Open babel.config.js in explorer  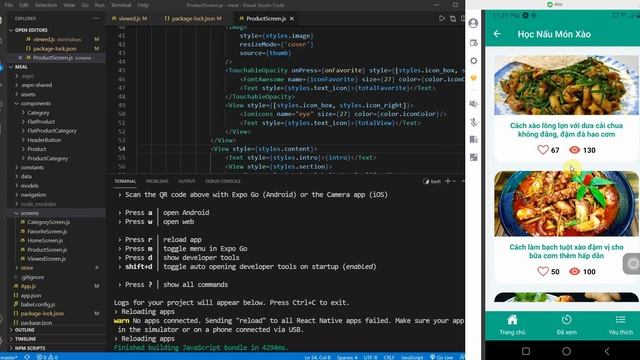(x=38, y=304)
